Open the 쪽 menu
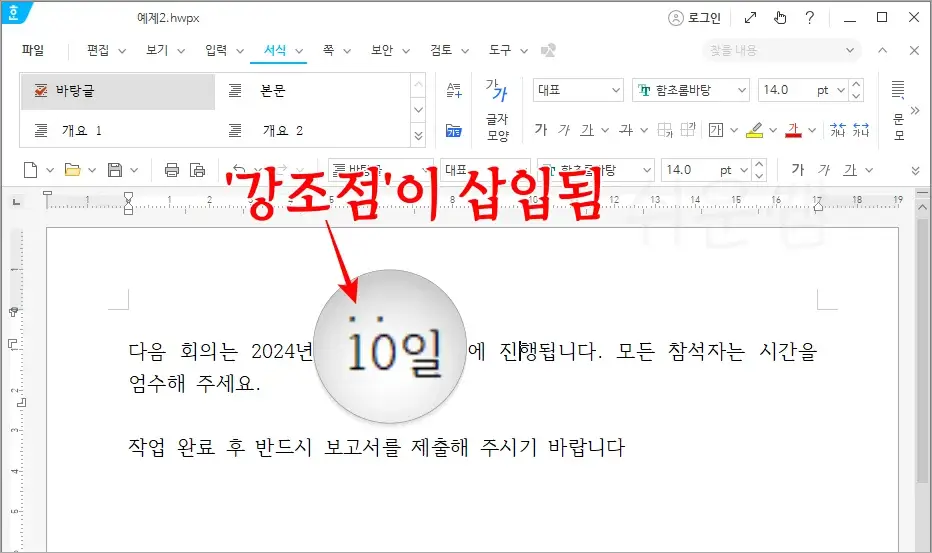 (328, 51)
